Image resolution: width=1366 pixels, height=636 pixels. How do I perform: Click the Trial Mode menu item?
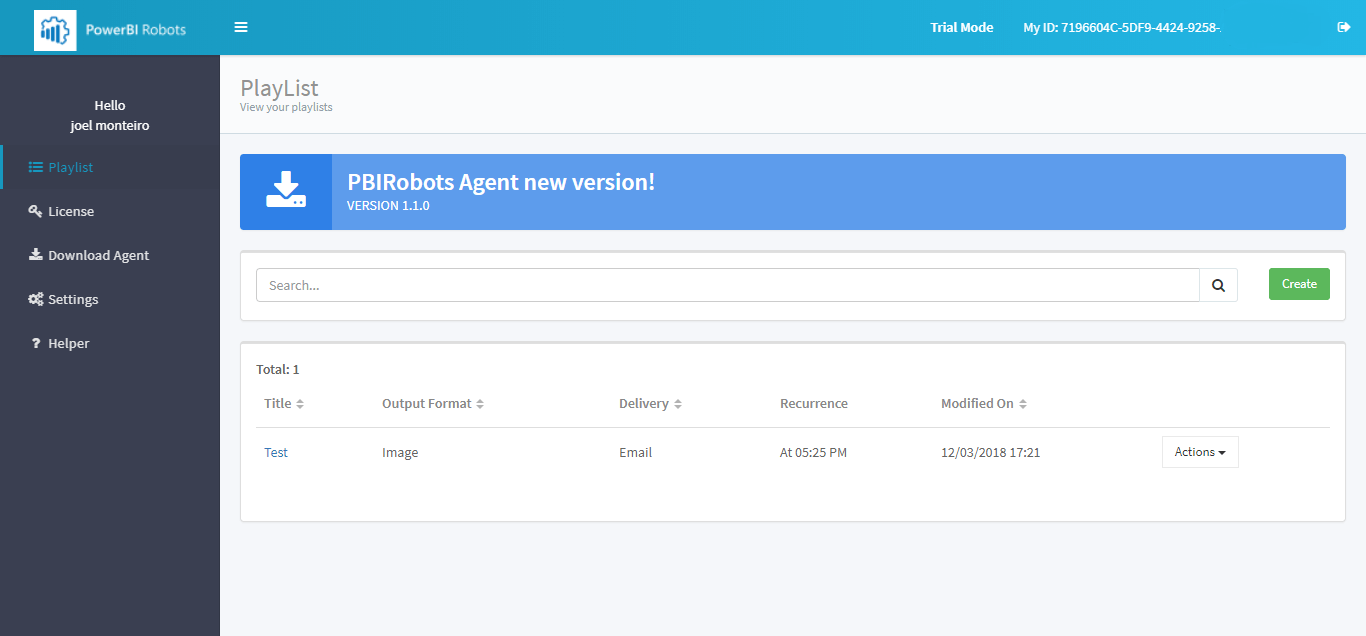[x=961, y=27]
